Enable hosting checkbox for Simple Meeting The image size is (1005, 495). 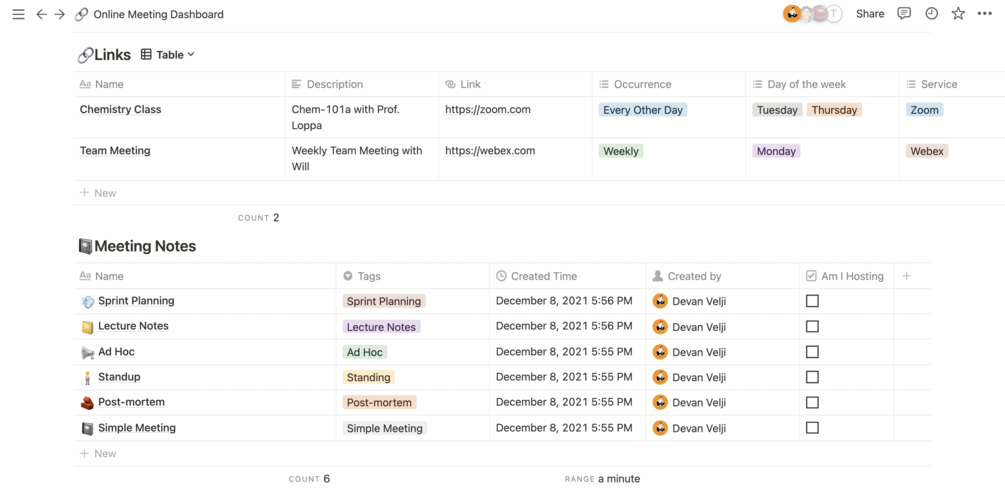click(x=812, y=428)
